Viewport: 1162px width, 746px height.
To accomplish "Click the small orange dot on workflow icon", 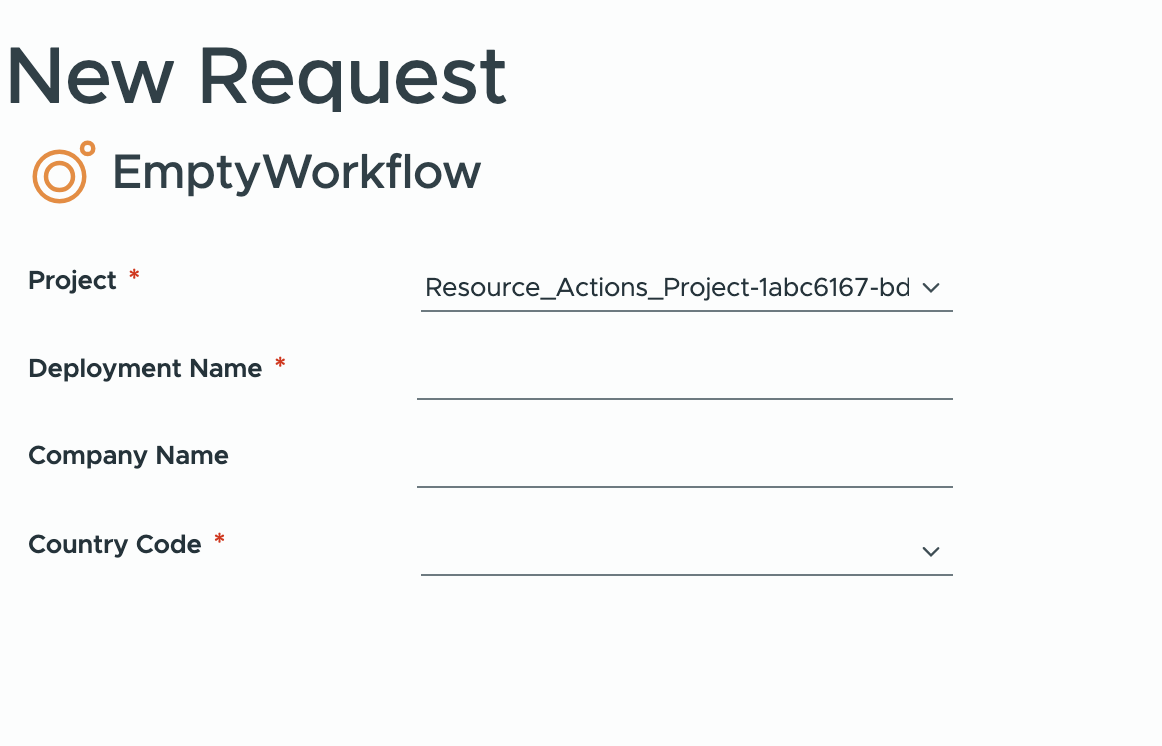I will tap(87, 148).
